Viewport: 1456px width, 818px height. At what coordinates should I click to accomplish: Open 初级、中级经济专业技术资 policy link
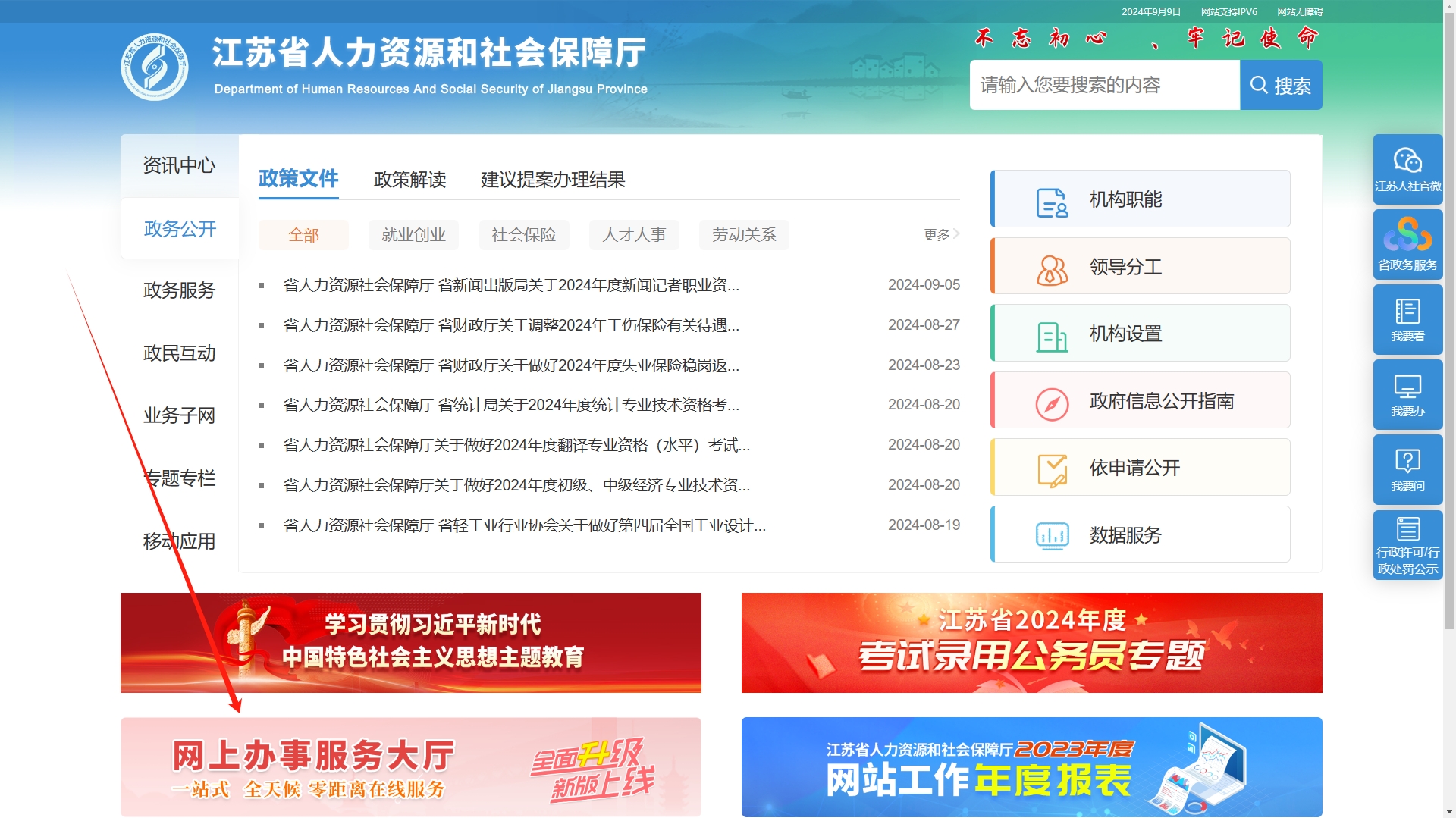point(516,485)
